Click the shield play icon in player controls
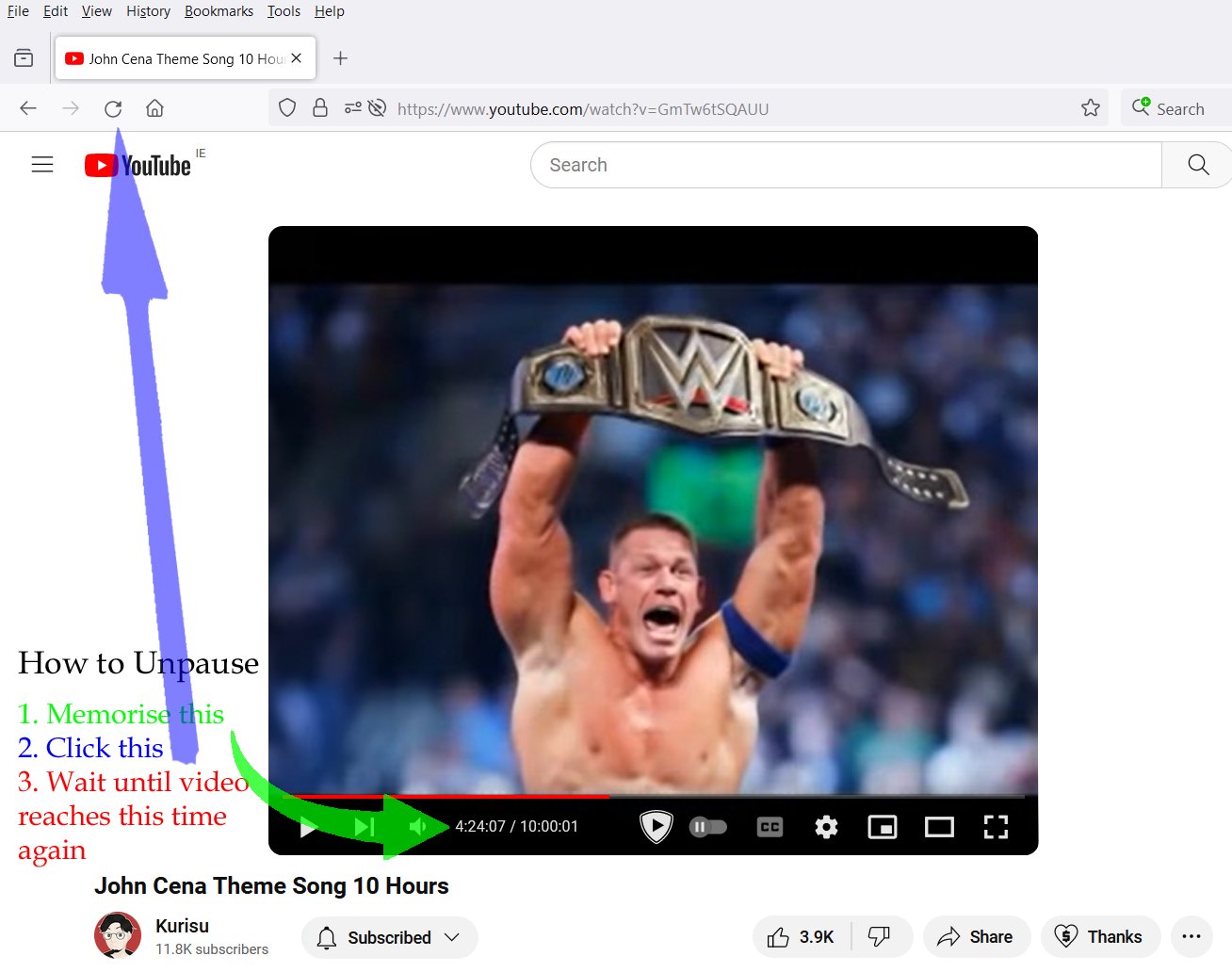Image resolution: width=1232 pixels, height=972 pixels. (x=656, y=827)
